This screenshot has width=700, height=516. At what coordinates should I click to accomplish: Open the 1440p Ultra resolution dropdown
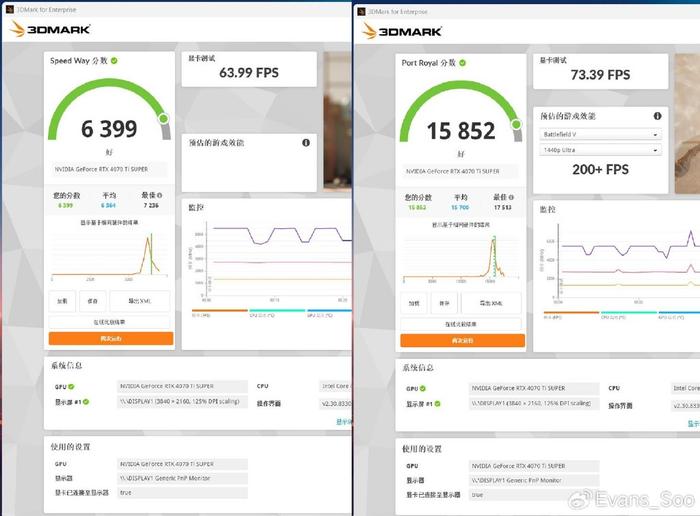point(600,150)
